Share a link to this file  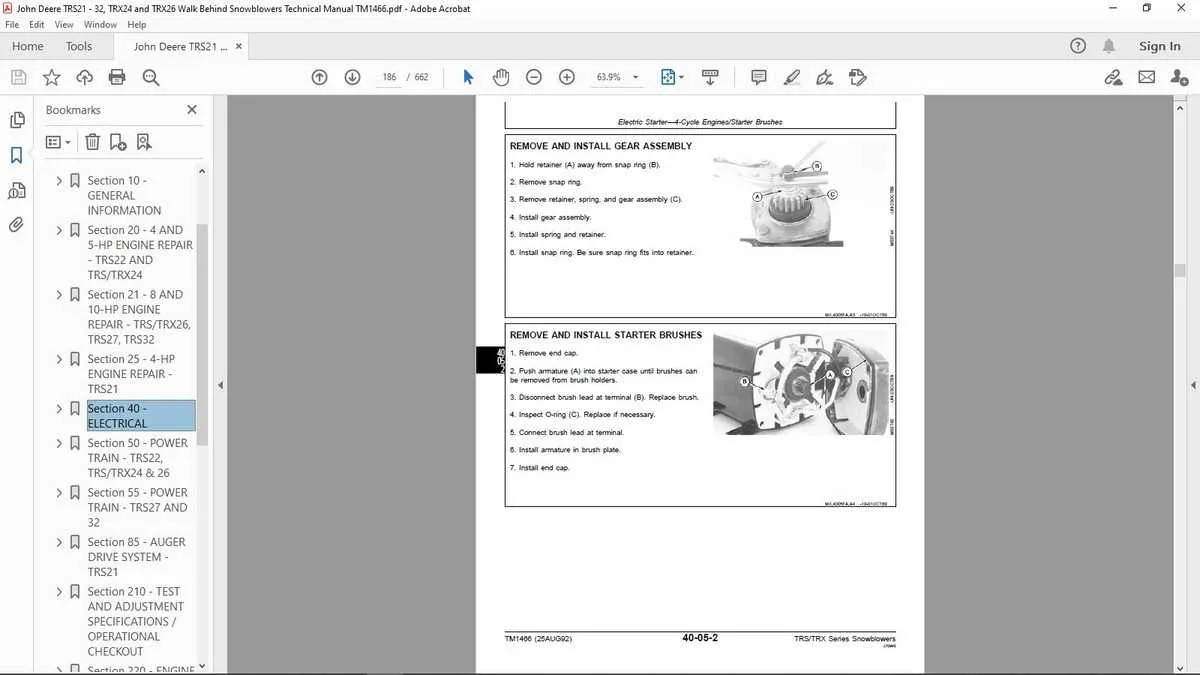tap(1113, 77)
